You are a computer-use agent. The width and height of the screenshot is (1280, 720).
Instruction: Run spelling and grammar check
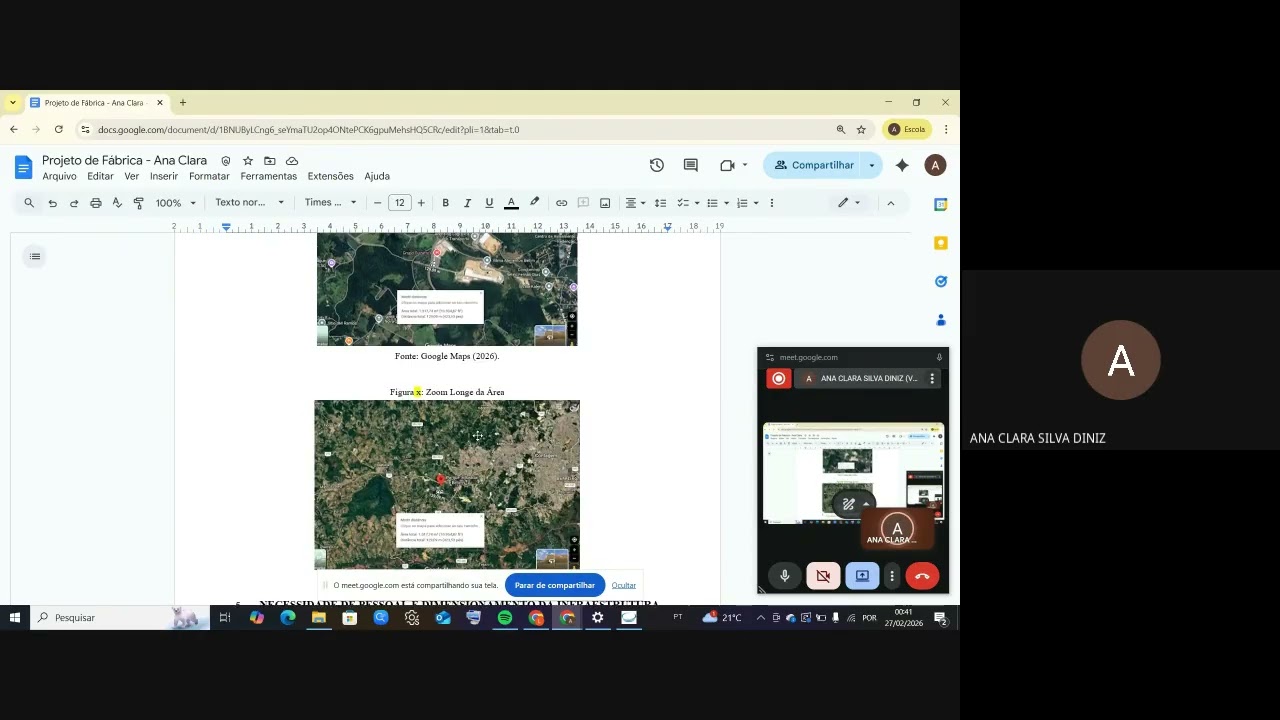pos(117,203)
